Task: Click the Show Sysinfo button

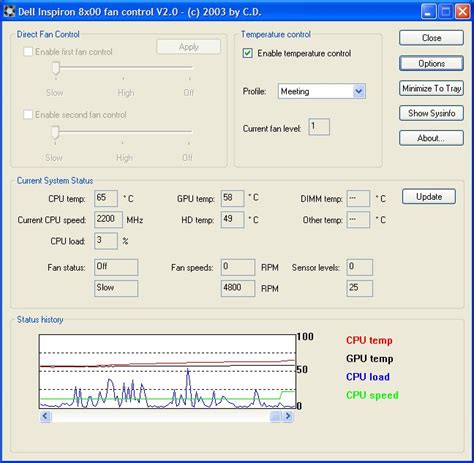Action: pyautogui.click(x=431, y=113)
